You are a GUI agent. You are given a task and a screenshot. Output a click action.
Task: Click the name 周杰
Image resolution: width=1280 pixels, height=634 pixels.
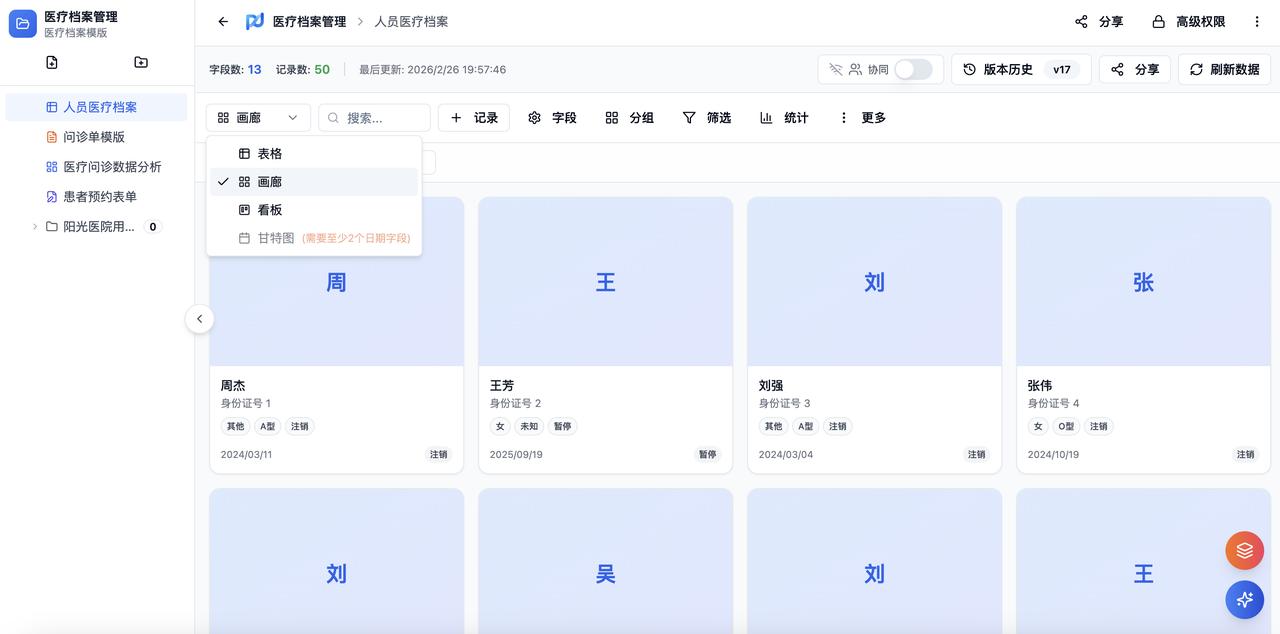pyautogui.click(x=233, y=385)
